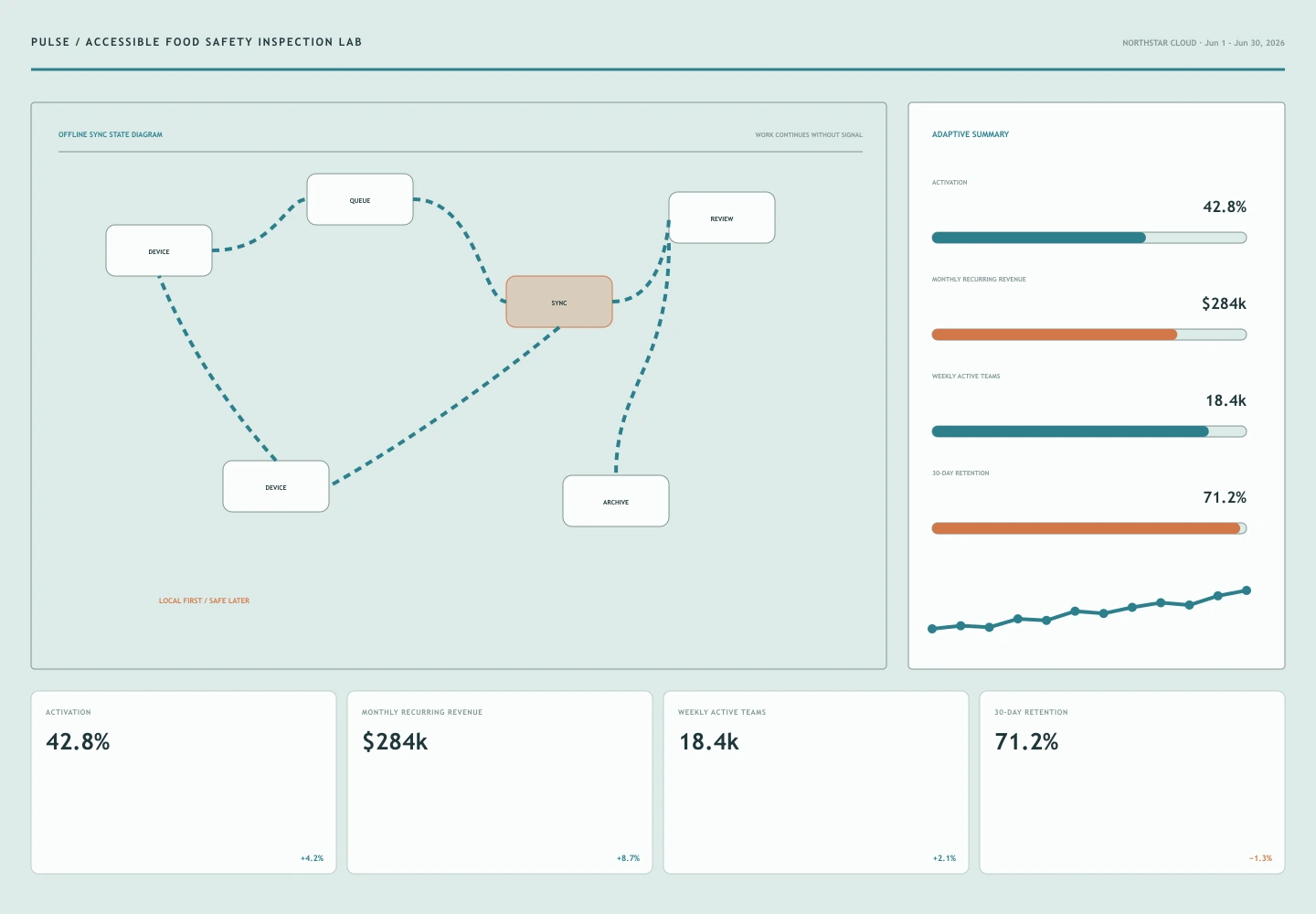Open the 30-Day Retention card showing −1.3%
The height and width of the screenshot is (914, 1316).
(x=1132, y=782)
